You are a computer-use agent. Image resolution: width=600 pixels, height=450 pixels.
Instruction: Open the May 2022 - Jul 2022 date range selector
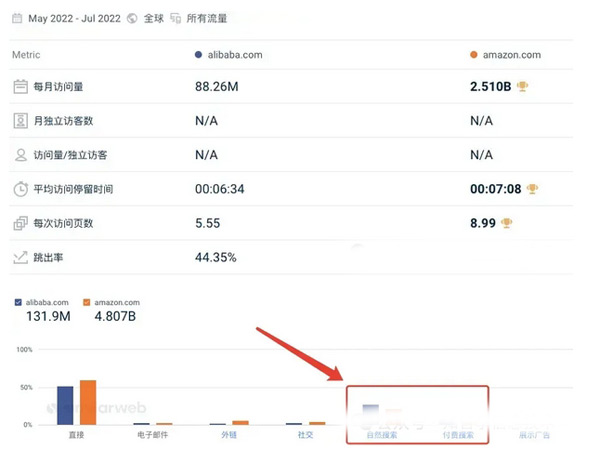pyautogui.click(x=75, y=19)
